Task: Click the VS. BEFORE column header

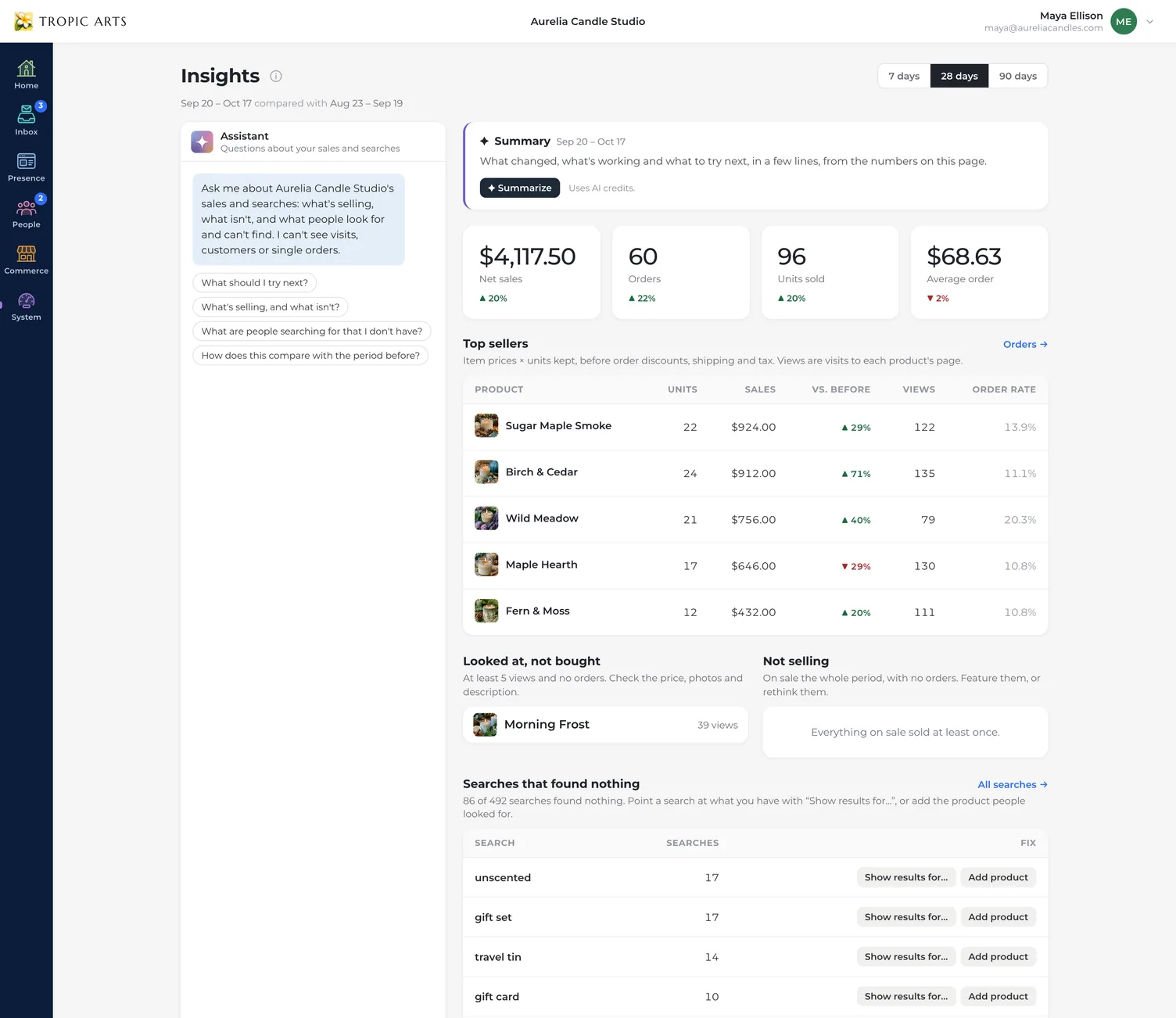Action: tap(841, 389)
